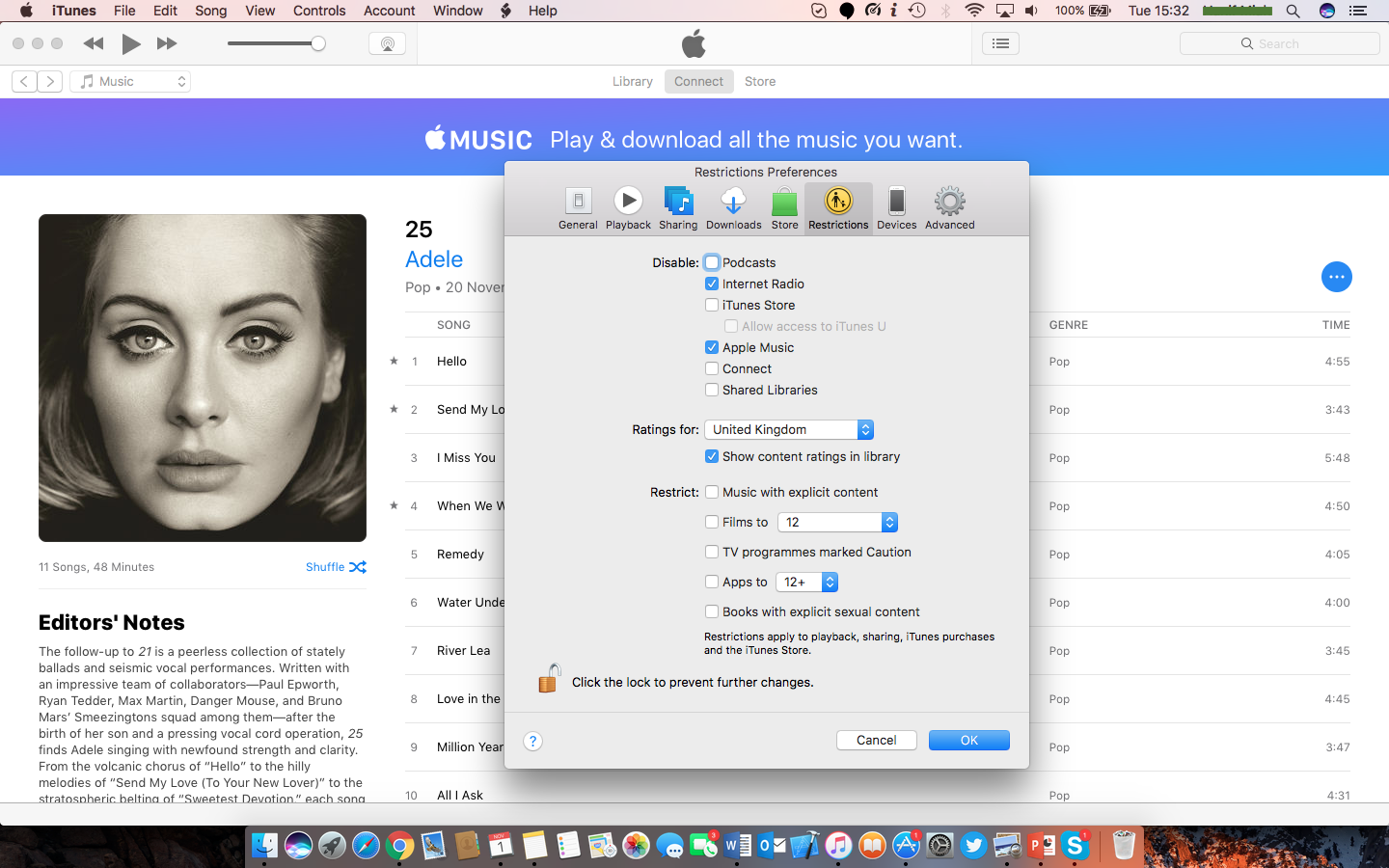Open Spotlight search in menu bar
This screenshot has width=1389, height=868.
pos(1293,11)
